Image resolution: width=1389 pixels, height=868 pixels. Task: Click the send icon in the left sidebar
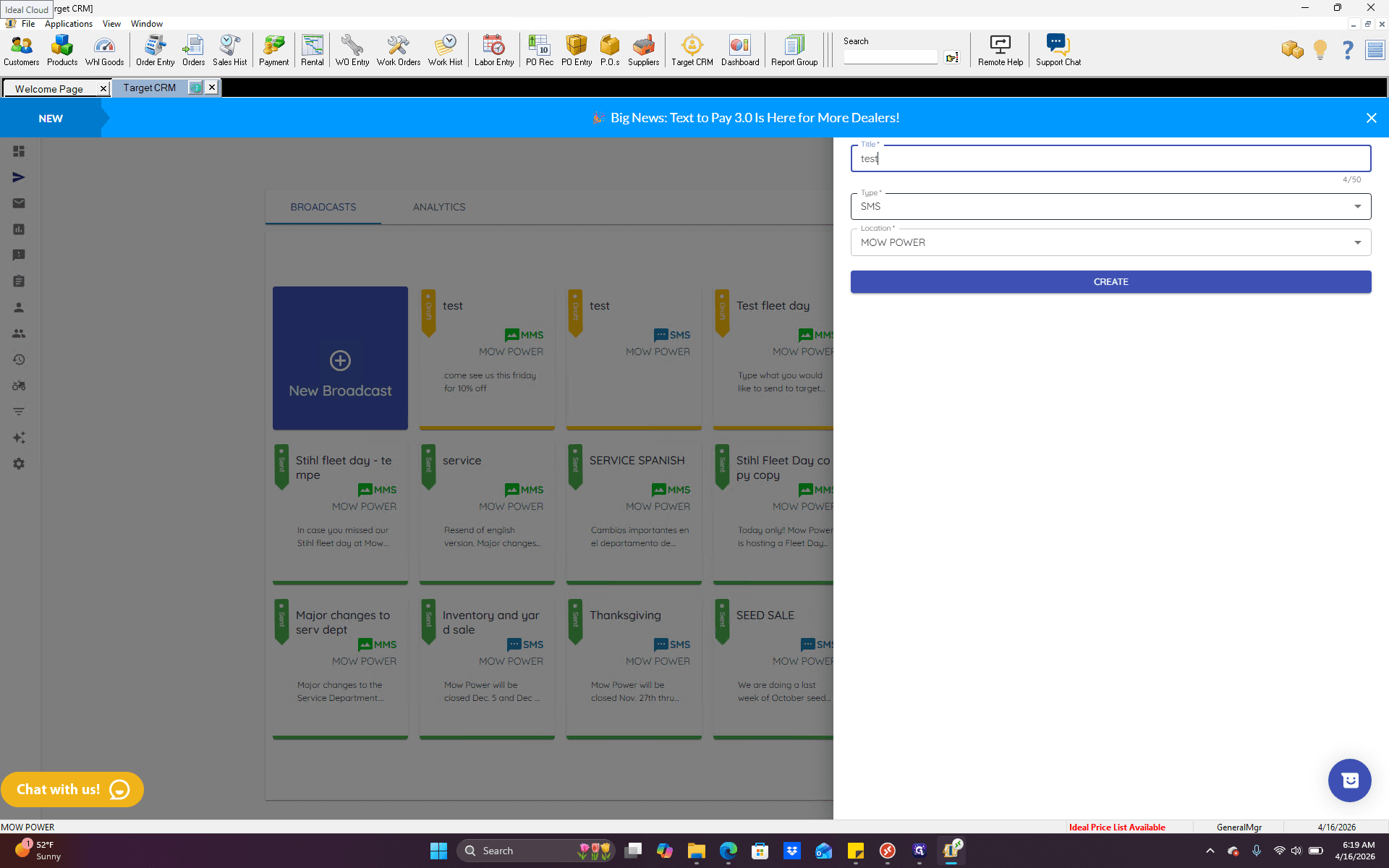[x=19, y=177]
